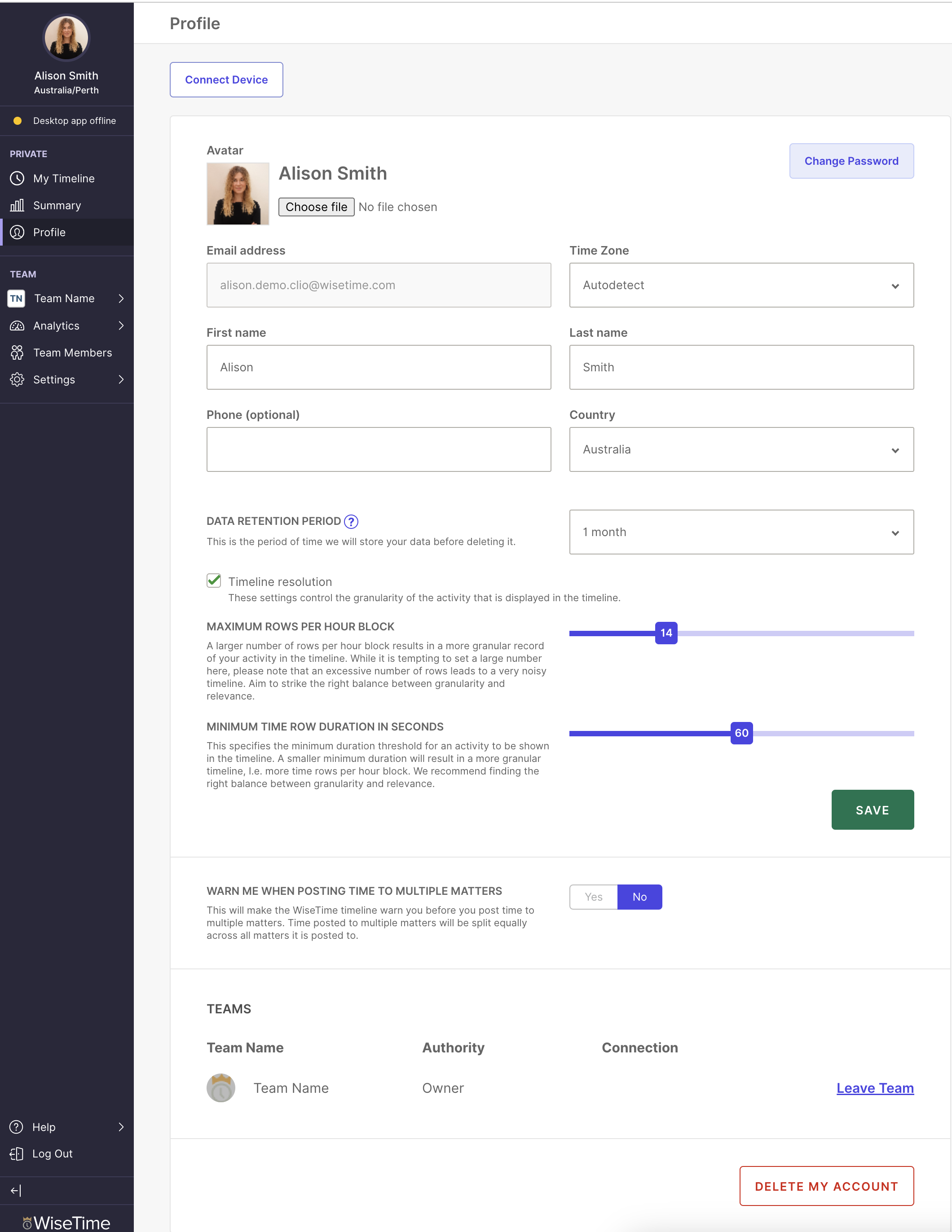Expand the Team Name chevron in sidebar

pos(121,299)
